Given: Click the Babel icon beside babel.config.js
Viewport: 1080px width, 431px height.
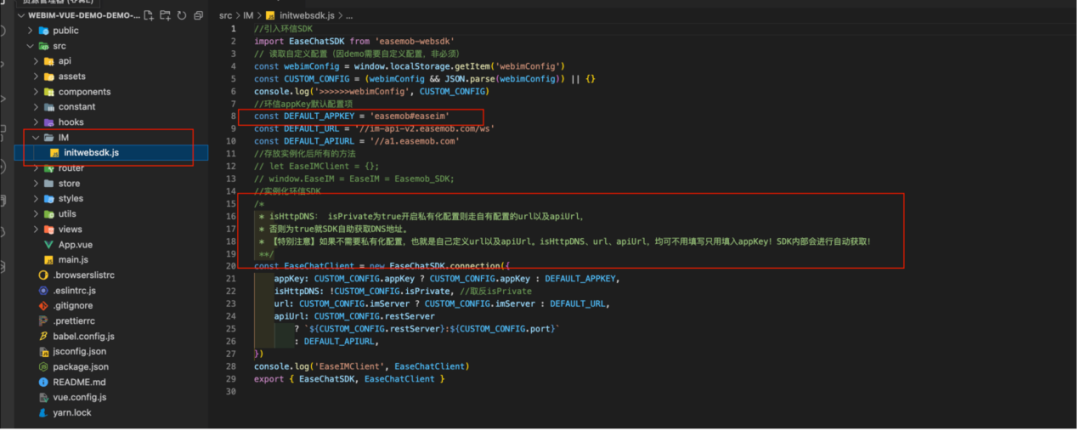Looking at the screenshot, I should coord(43,336).
